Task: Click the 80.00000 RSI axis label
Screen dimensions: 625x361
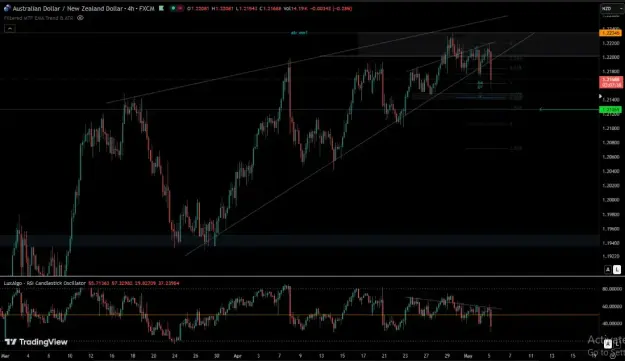Action: (x=611, y=289)
